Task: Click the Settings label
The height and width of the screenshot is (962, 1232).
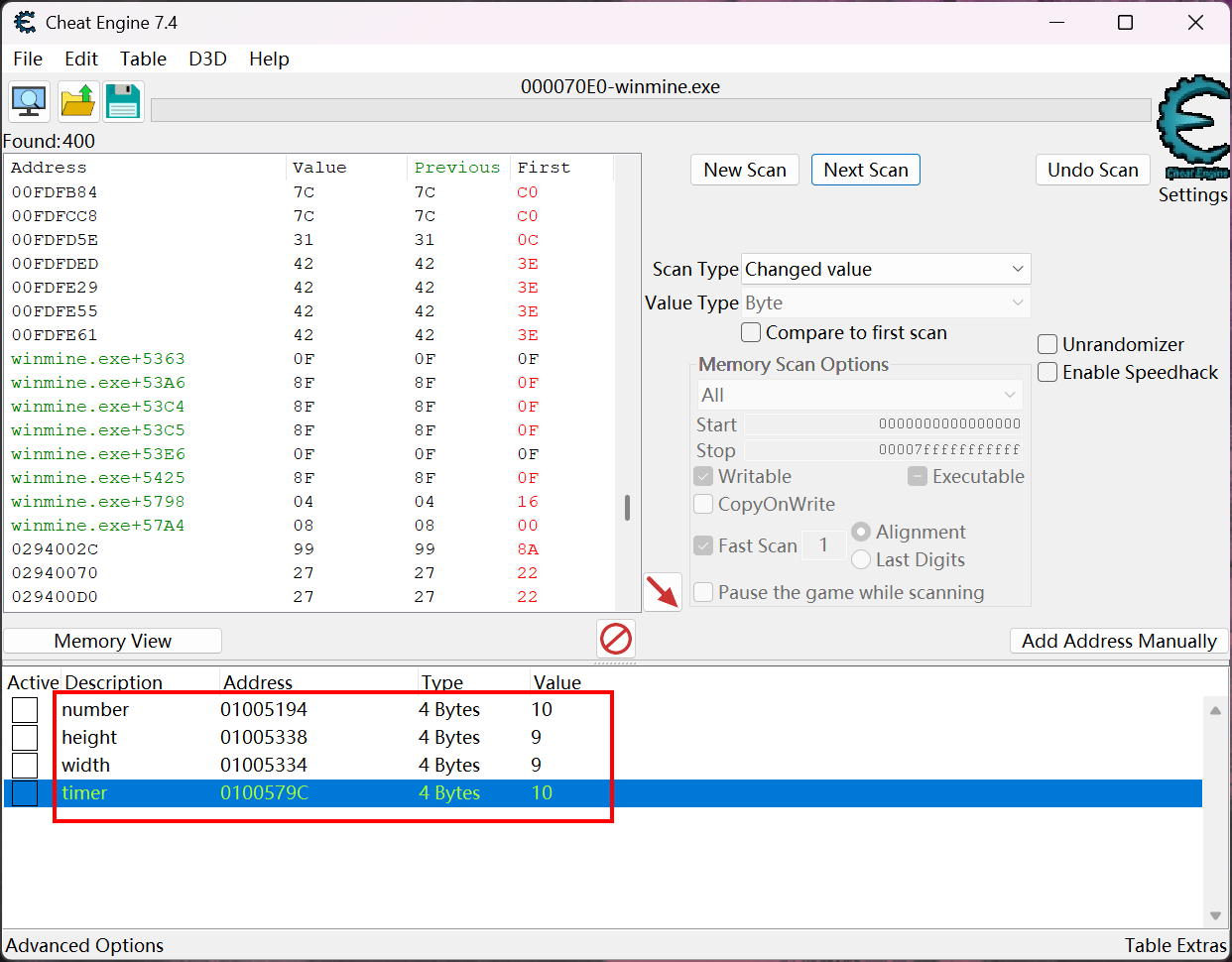Action: coord(1192,194)
